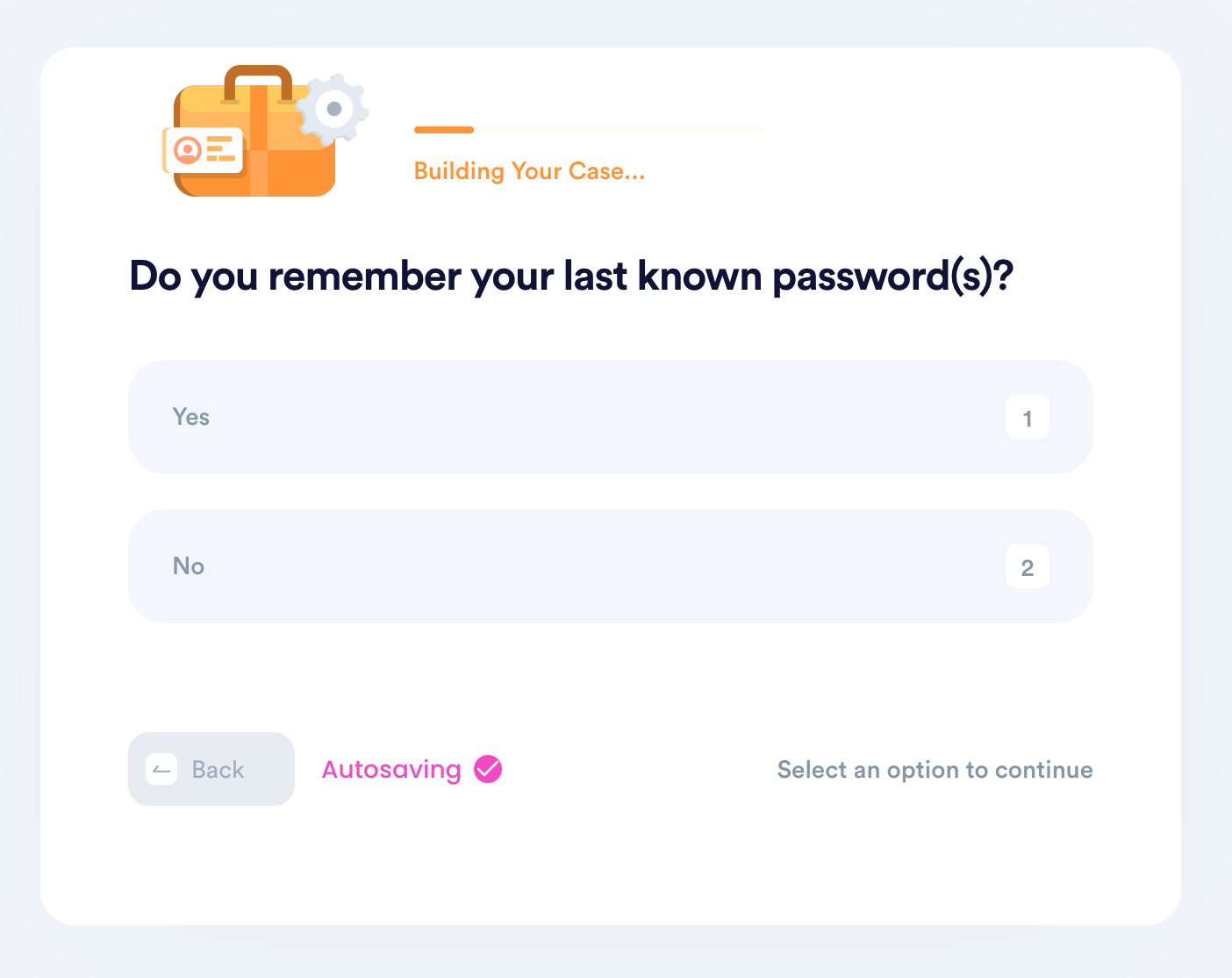Click the user avatar on ID card
This screenshot has width=1232, height=978.
(187, 150)
